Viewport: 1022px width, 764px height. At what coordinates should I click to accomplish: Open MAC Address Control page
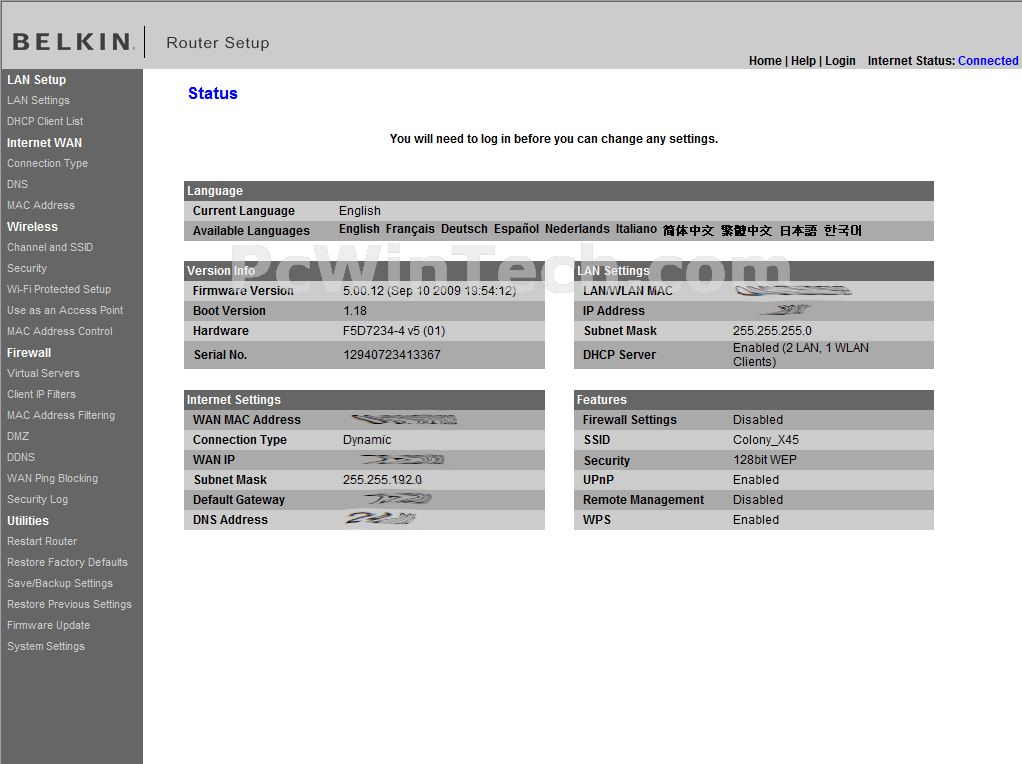60,332
